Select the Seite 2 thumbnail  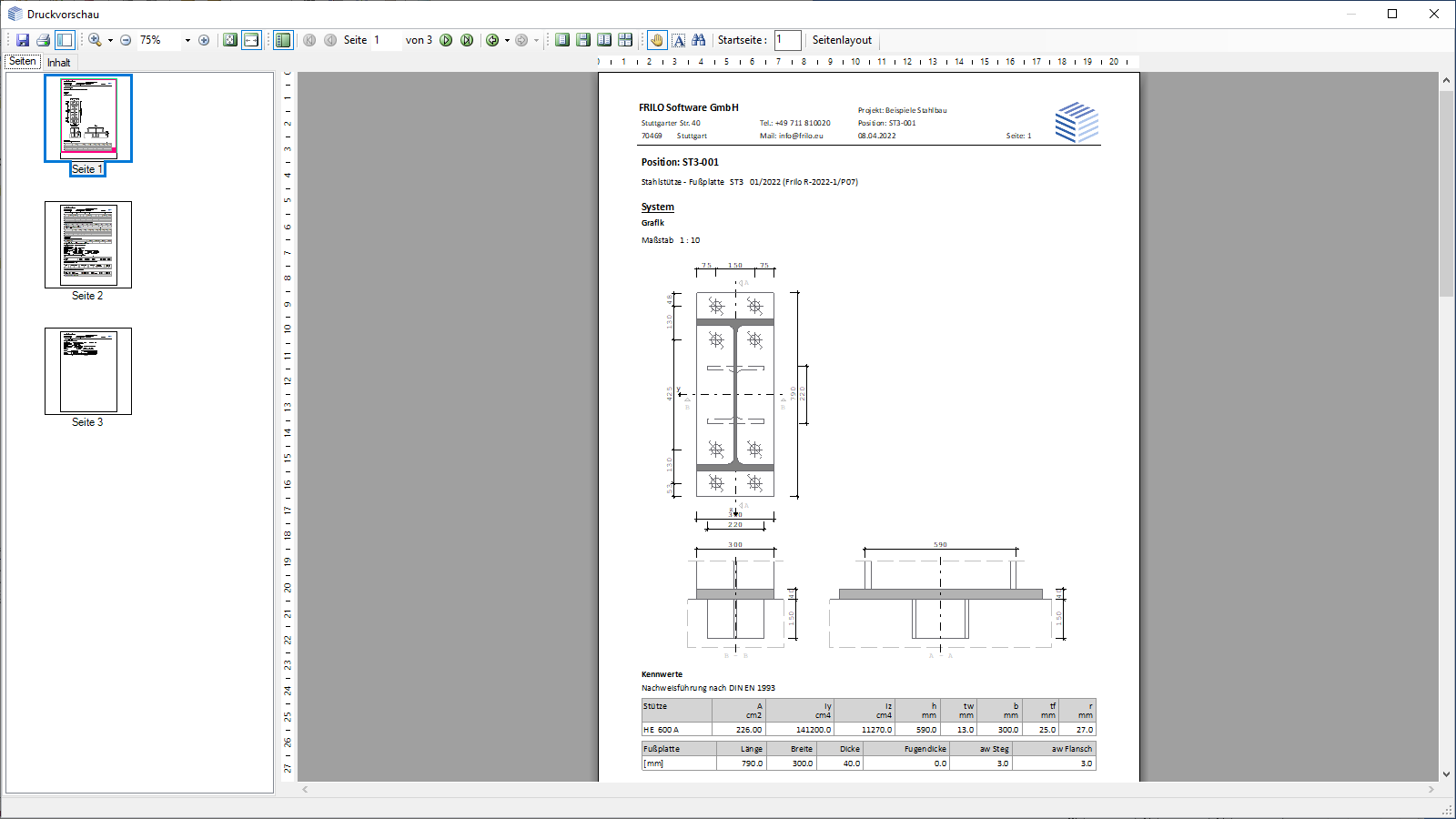click(88, 245)
